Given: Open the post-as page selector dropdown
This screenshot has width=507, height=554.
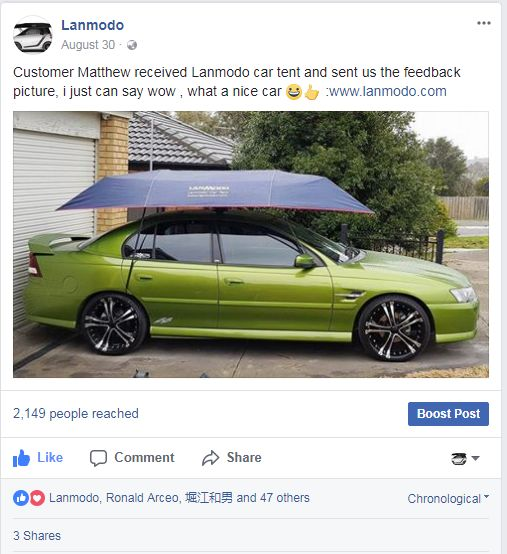Looking at the screenshot, I should [465, 458].
